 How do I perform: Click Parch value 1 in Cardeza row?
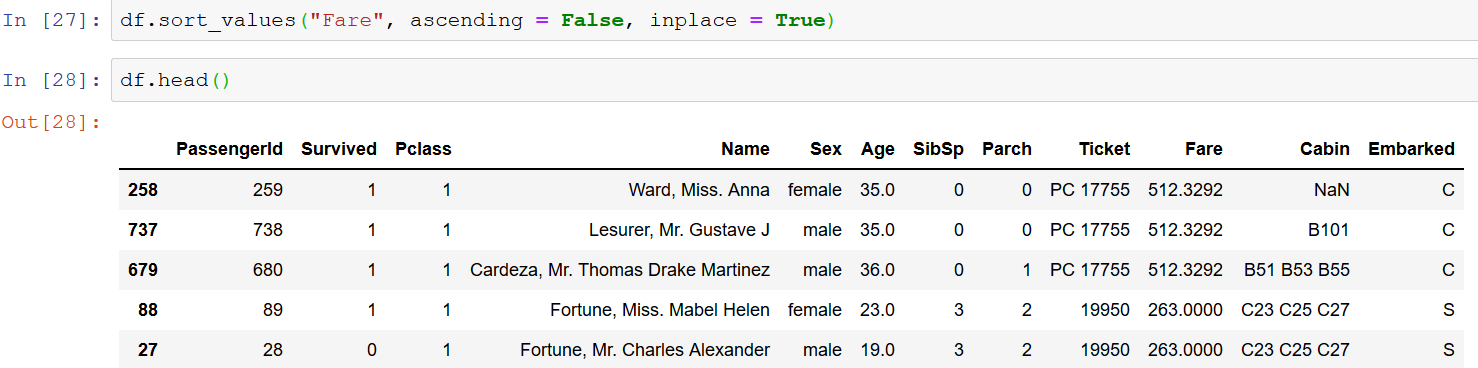[1027, 269]
